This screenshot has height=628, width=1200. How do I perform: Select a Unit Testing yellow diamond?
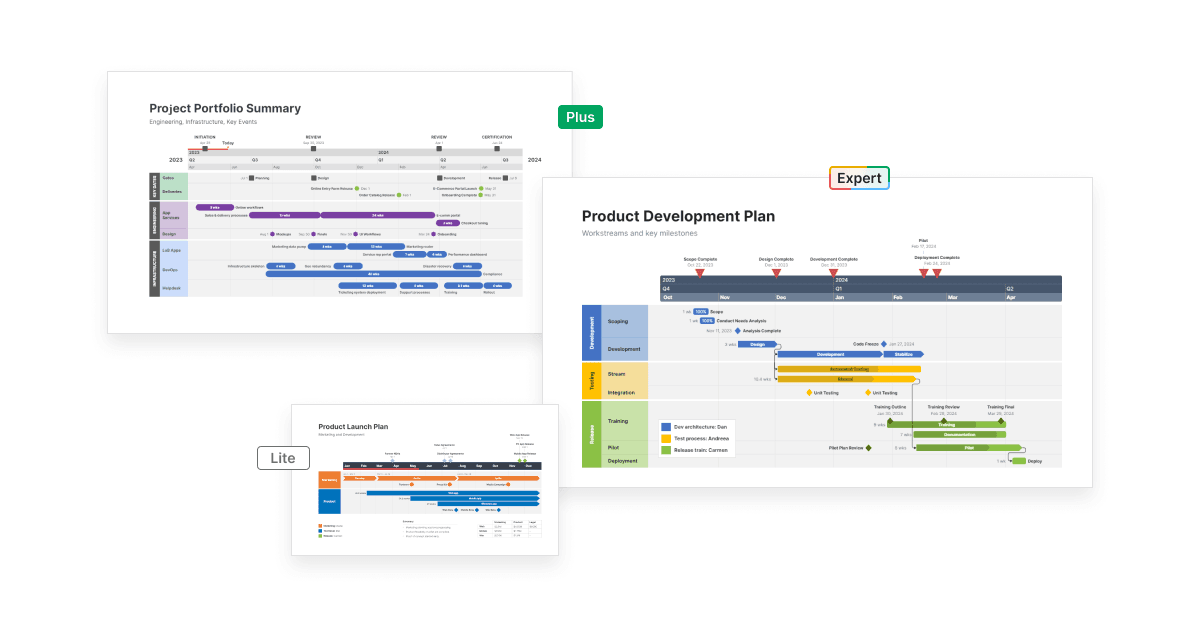pos(808,392)
